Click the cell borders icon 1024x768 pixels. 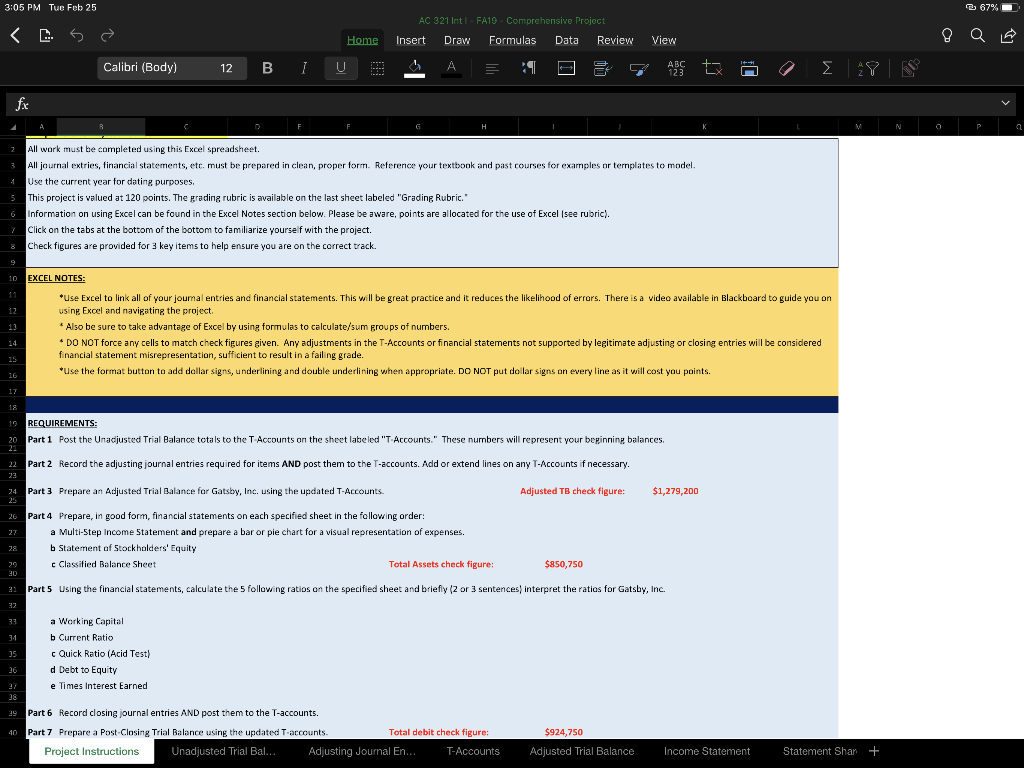(x=377, y=69)
